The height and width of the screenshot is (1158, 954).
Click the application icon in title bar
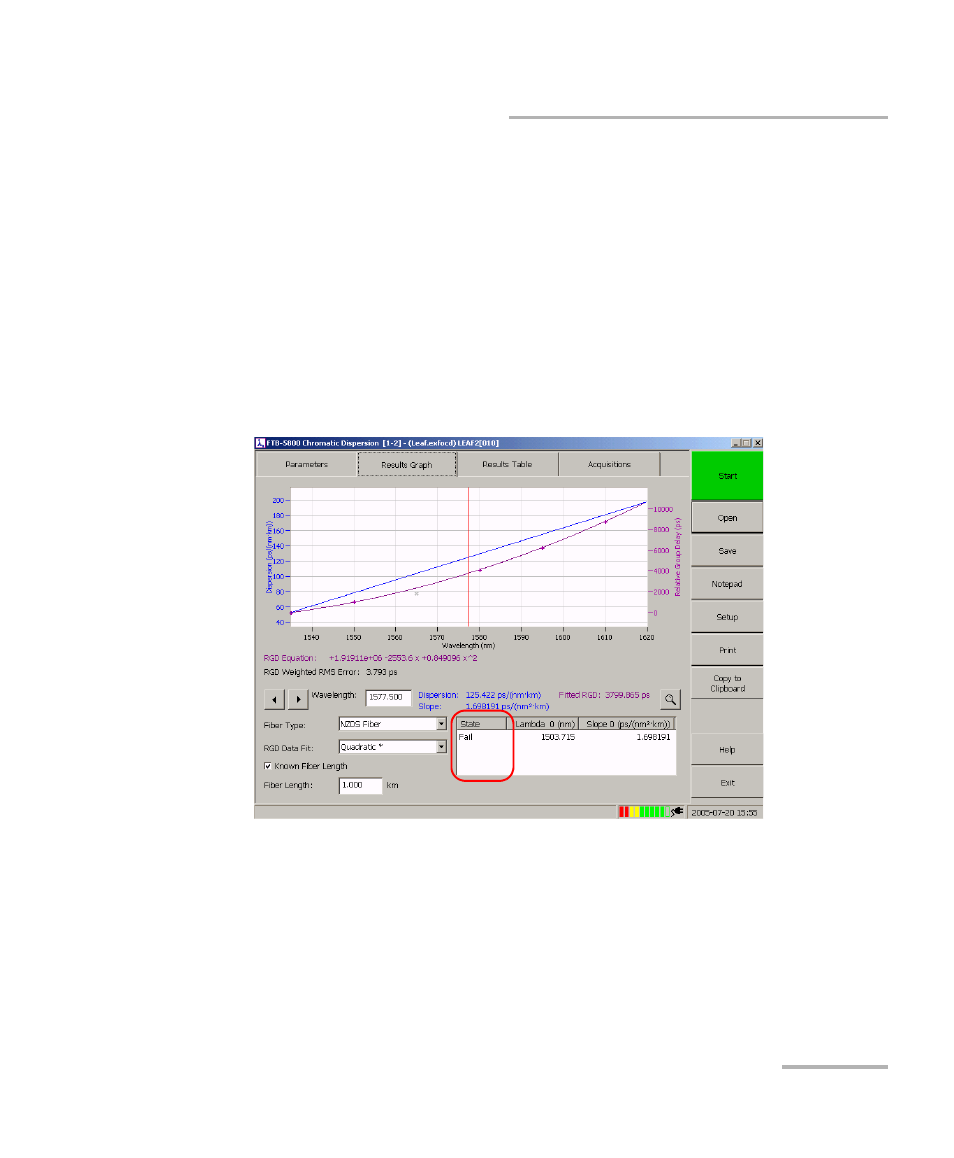click(260, 443)
